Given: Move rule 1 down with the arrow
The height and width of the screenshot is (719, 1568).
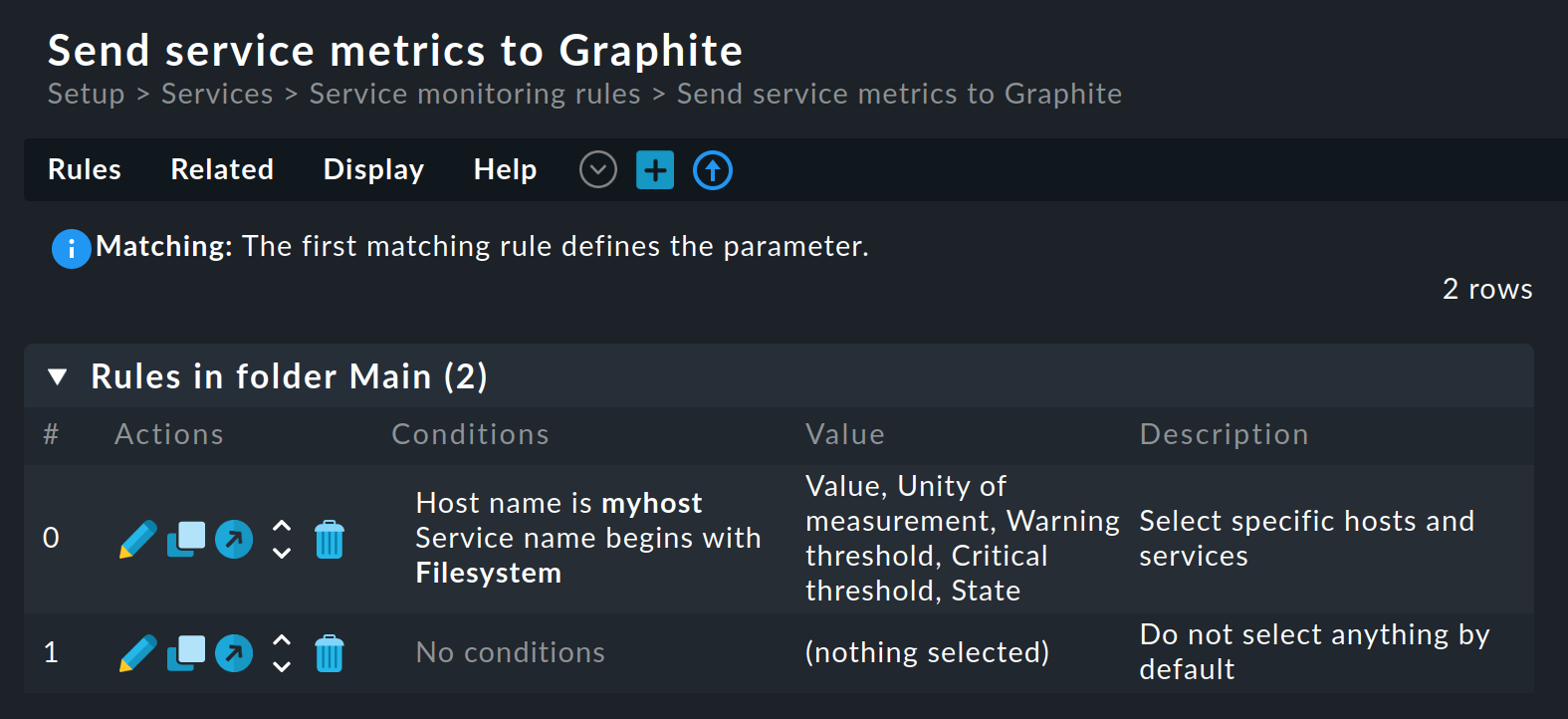Looking at the screenshot, I should click(282, 667).
